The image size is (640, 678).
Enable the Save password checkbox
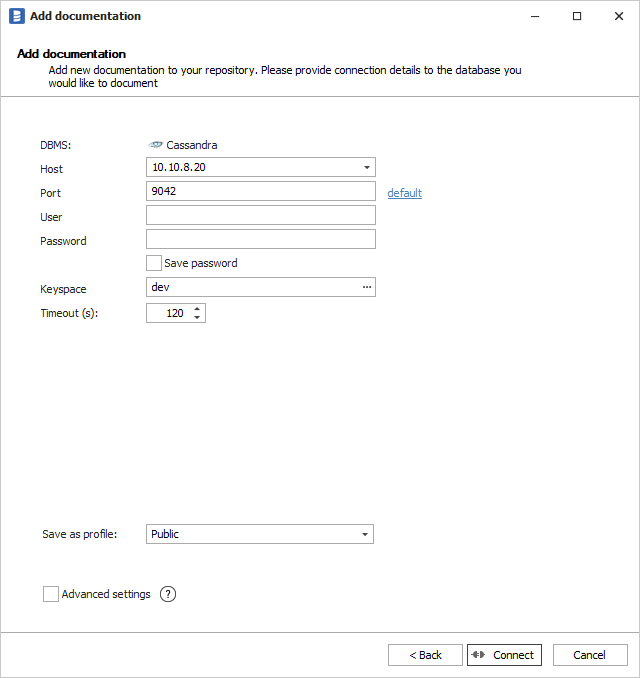click(154, 263)
